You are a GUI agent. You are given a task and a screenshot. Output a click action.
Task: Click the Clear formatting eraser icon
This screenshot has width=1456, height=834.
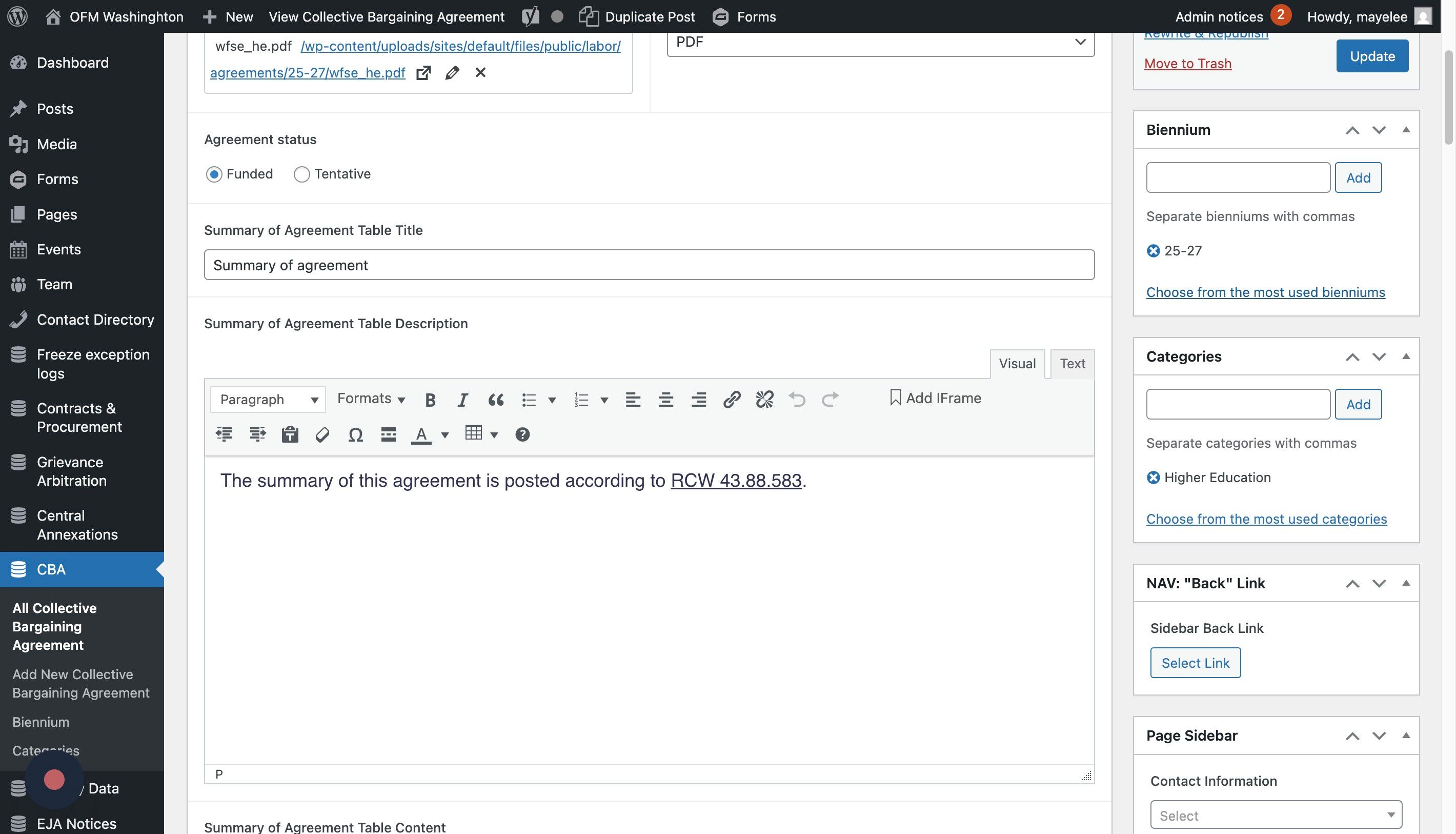(x=322, y=435)
